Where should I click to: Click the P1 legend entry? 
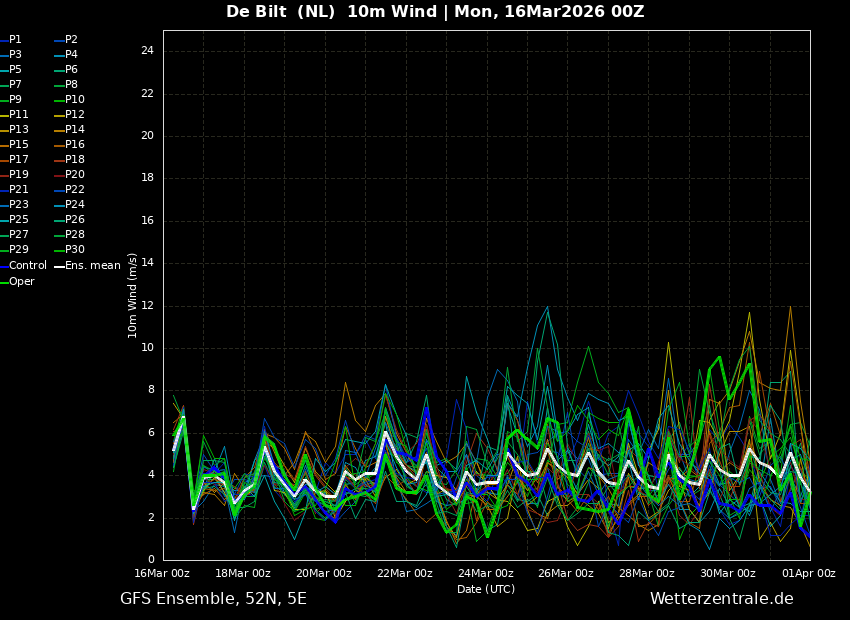coord(15,40)
